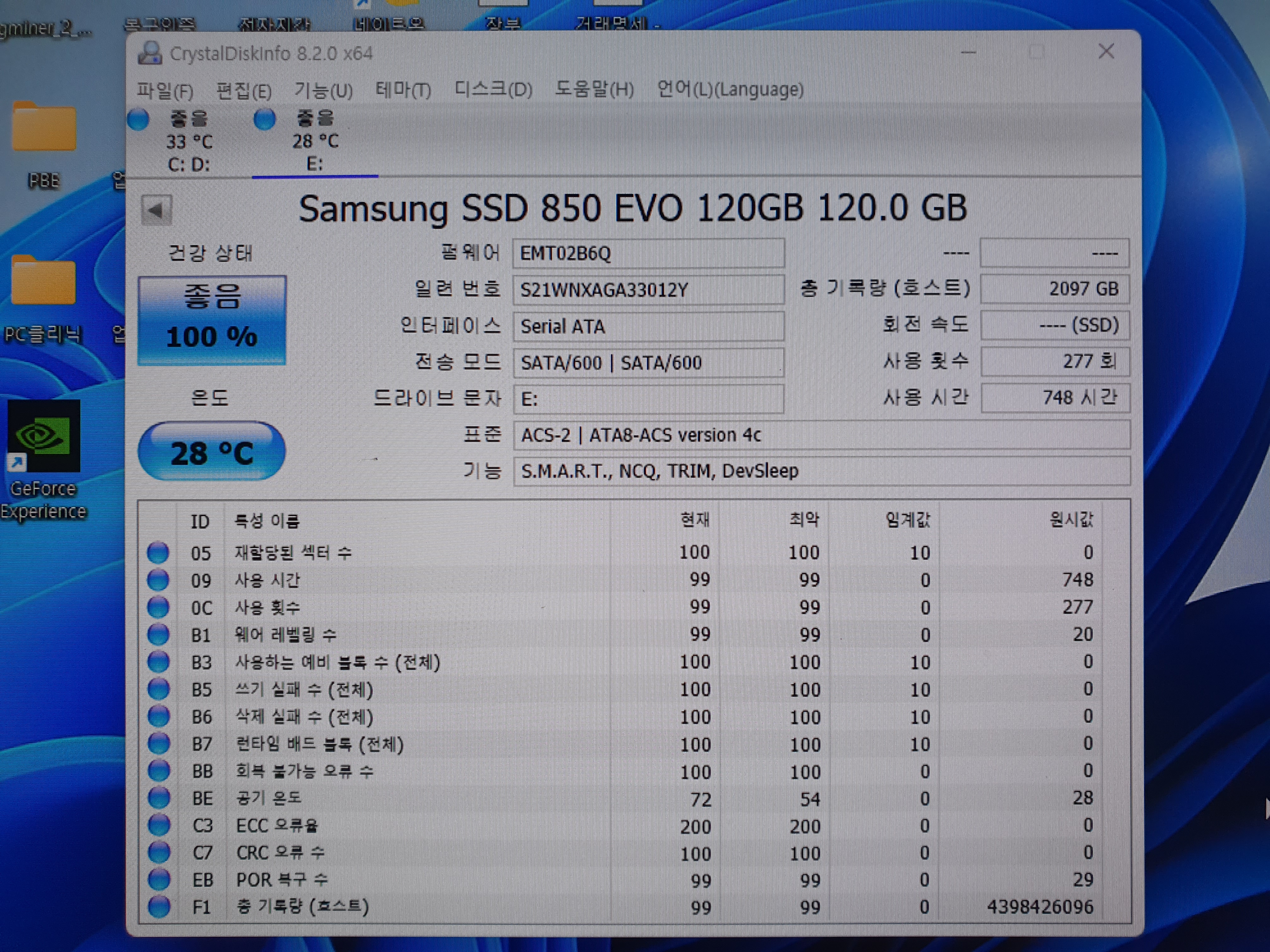Click the firmware field EMT02B6Q
Viewport: 1270px width, 952px height.
tap(648, 253)
